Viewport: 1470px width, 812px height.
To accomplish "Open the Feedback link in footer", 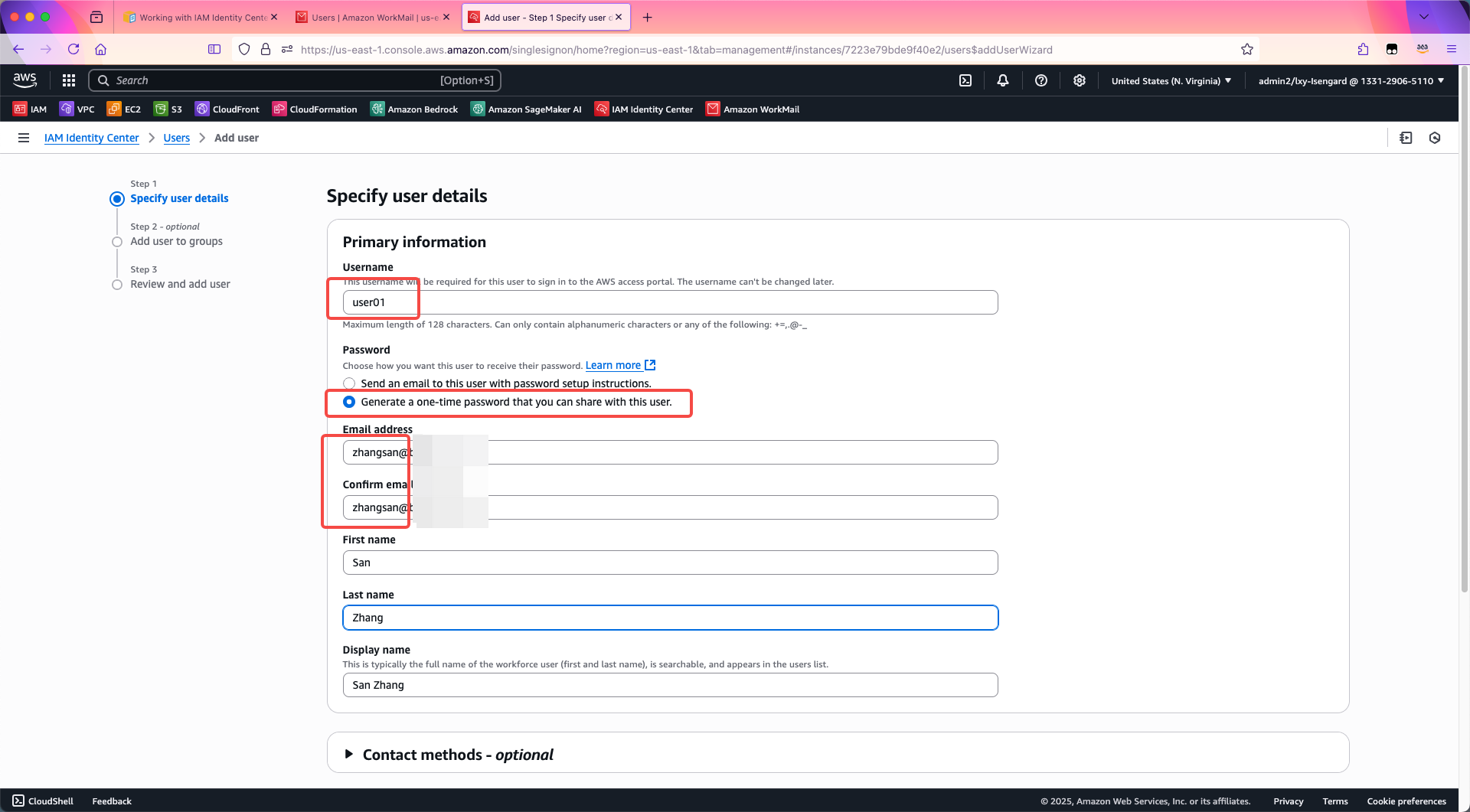I will click(112, 801).
